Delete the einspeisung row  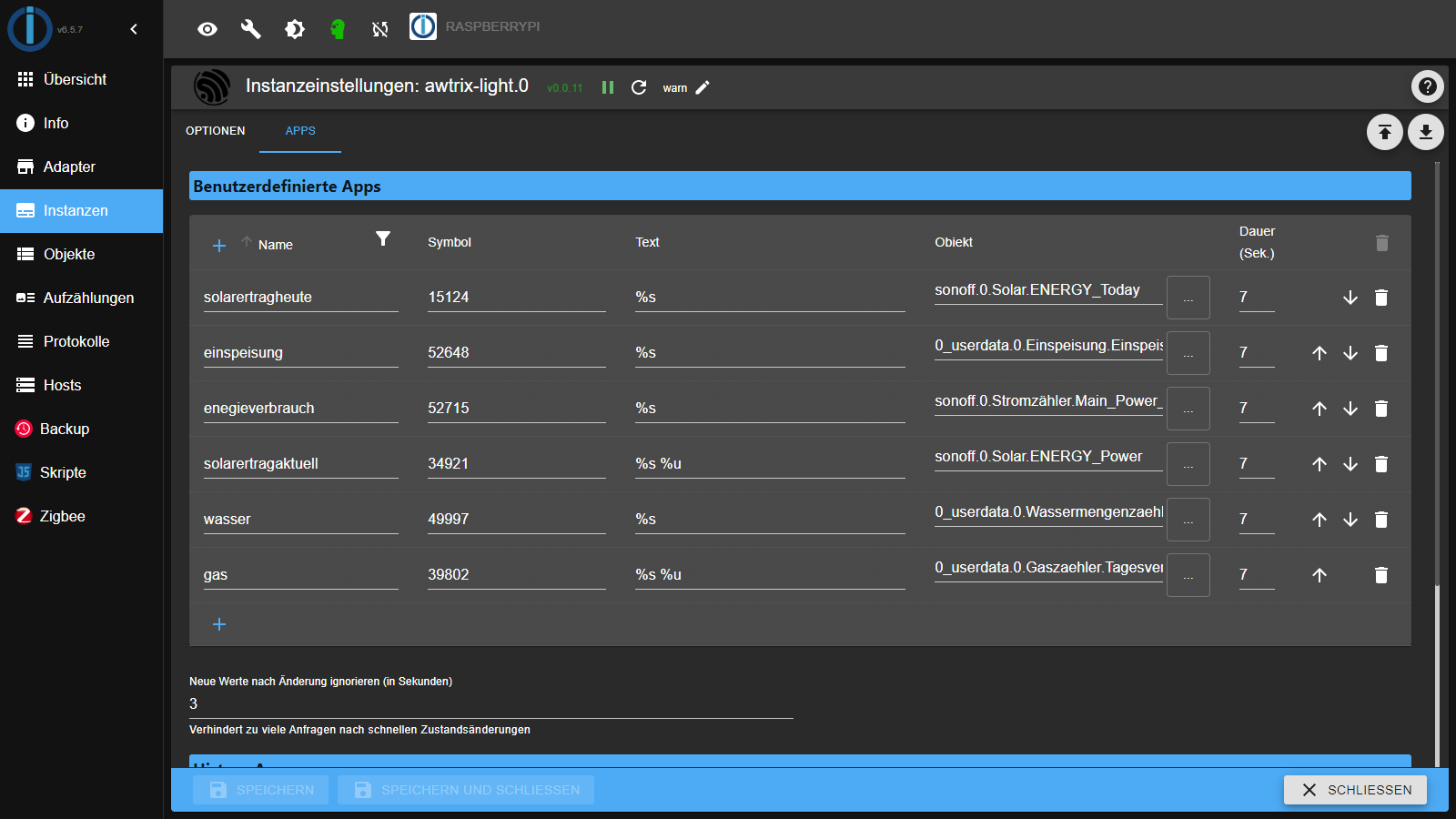[x=1381, y=353]
